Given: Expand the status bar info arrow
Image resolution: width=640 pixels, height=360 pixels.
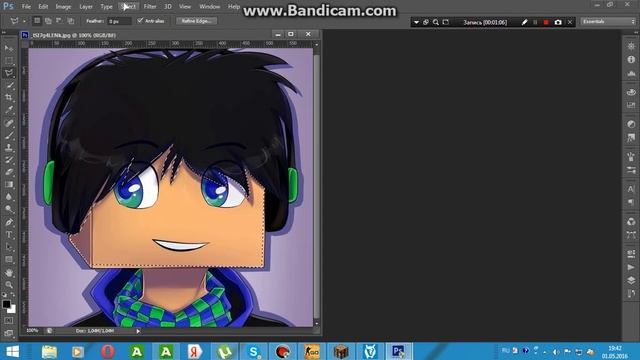Looking at the screenshot, I should point(138,331).
